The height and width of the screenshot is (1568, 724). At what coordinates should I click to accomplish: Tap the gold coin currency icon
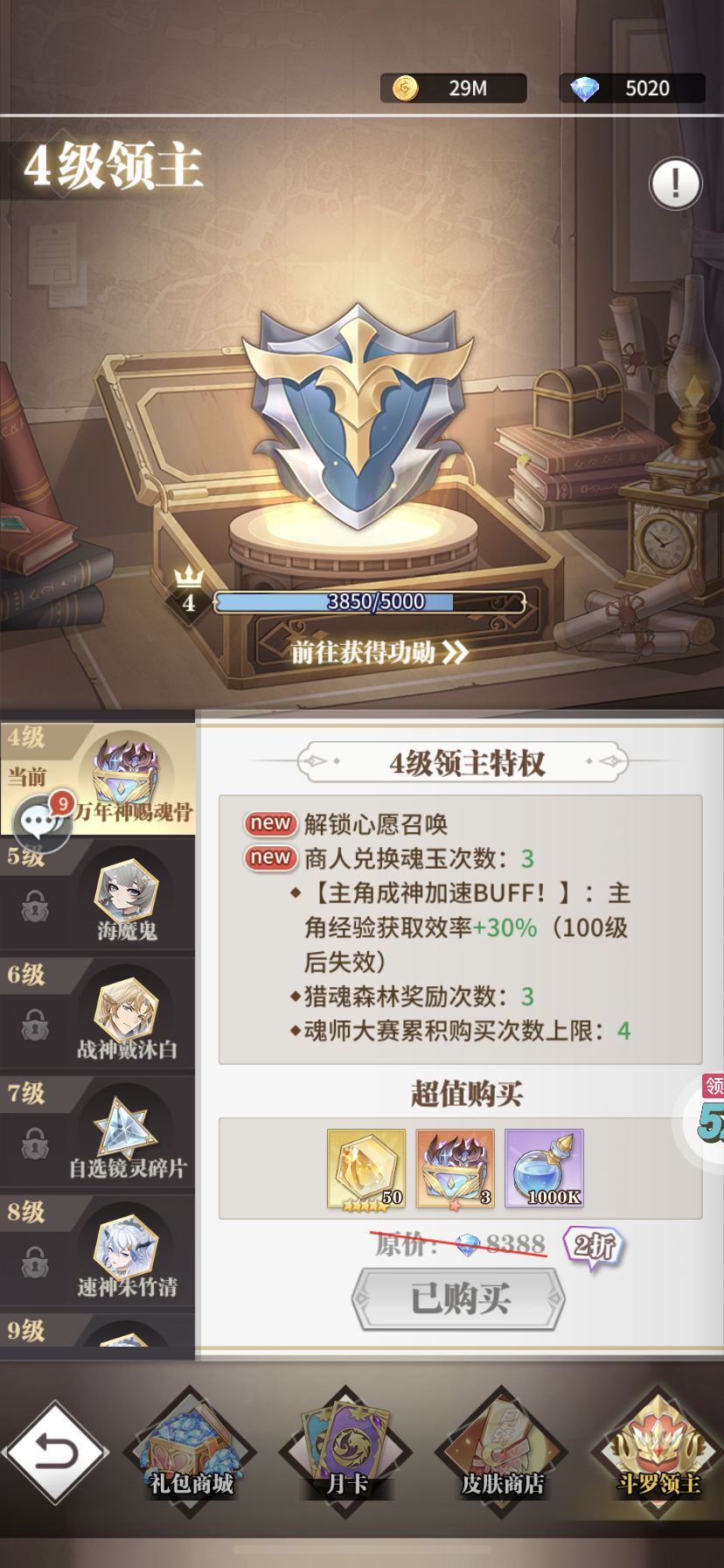(x=405, y=87)
